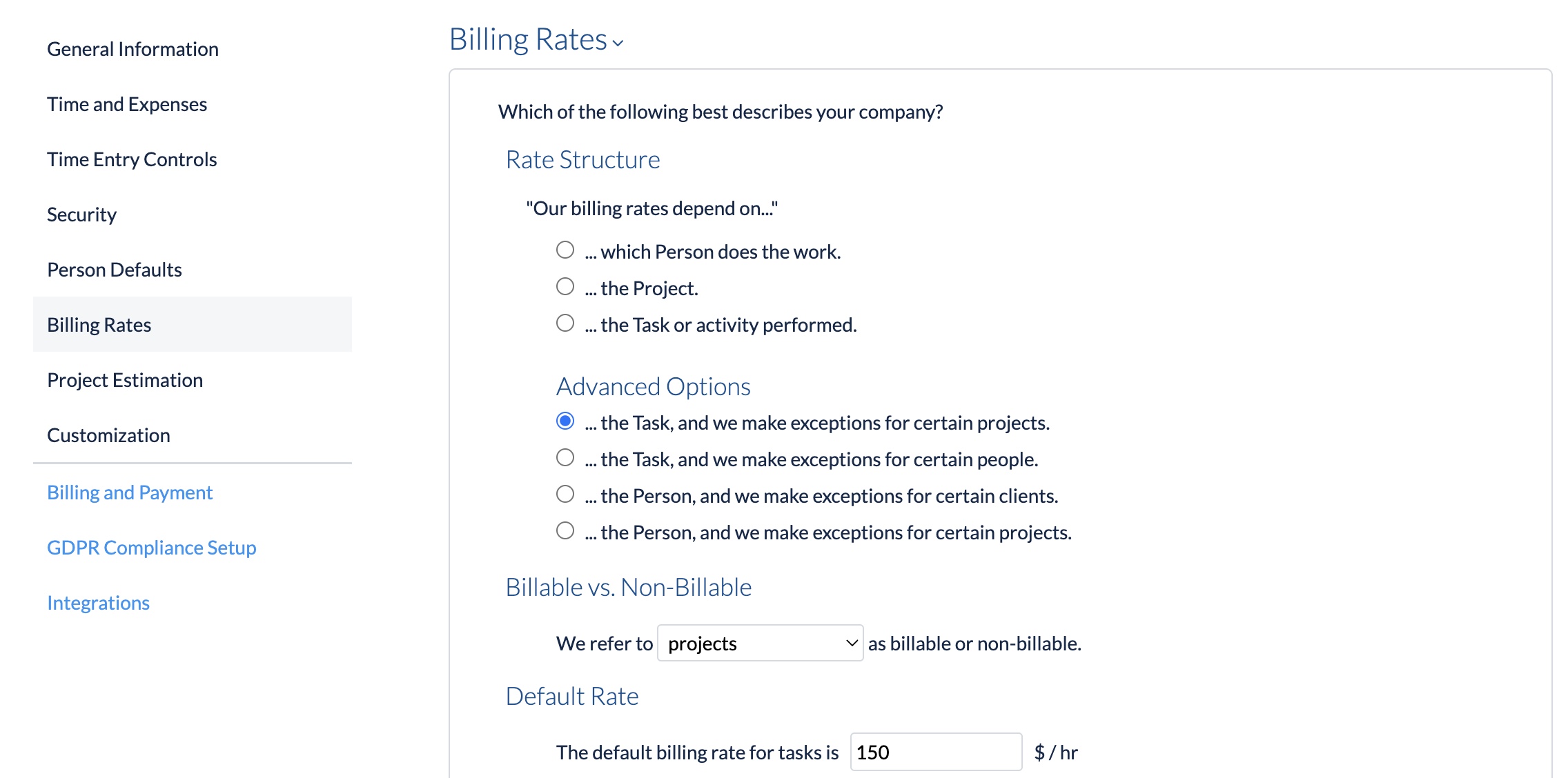Screen dimensions: 1568x778
Task: Go to Person Defaults settings
Action: point(115,270)
